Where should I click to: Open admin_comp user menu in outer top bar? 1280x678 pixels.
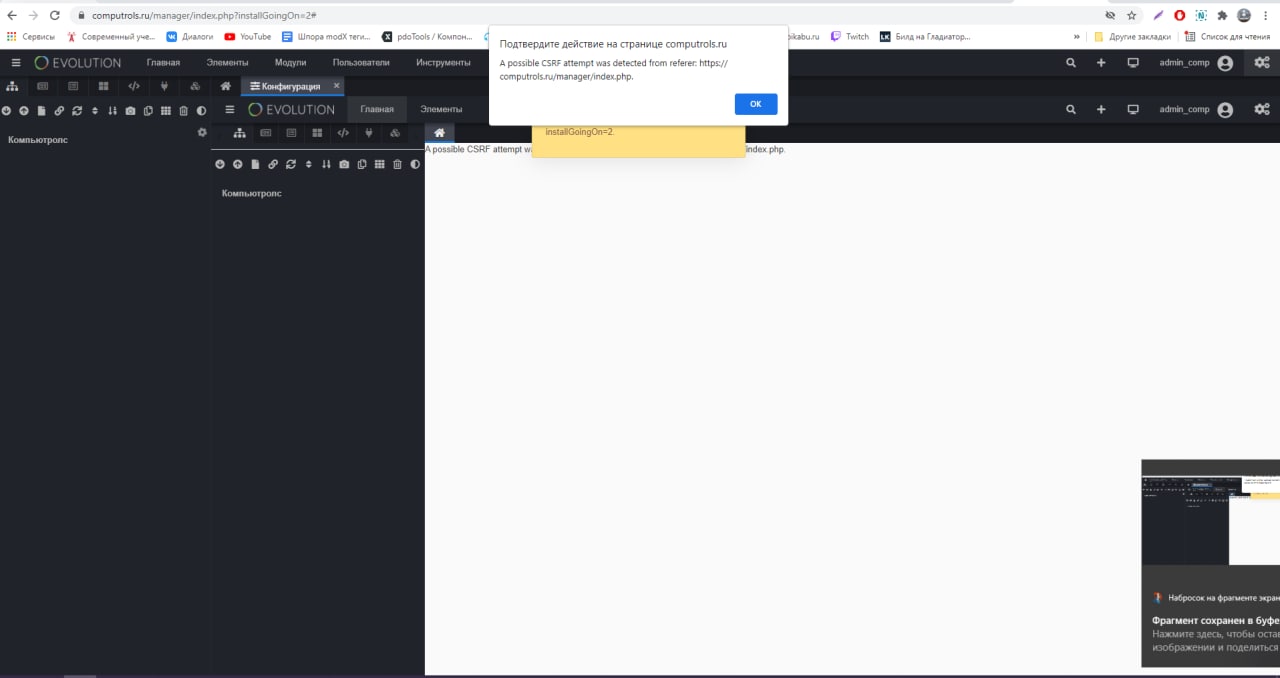coord(1195,62)
